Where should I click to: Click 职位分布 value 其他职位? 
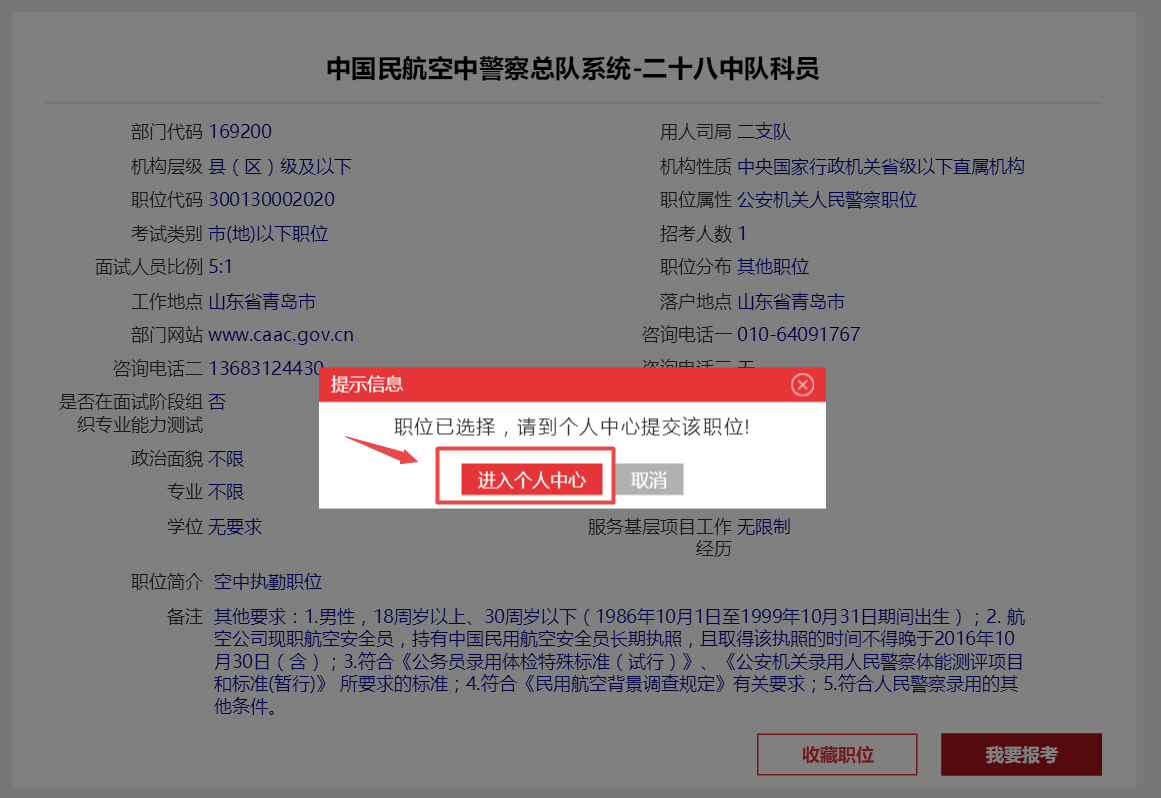(772, 266)
